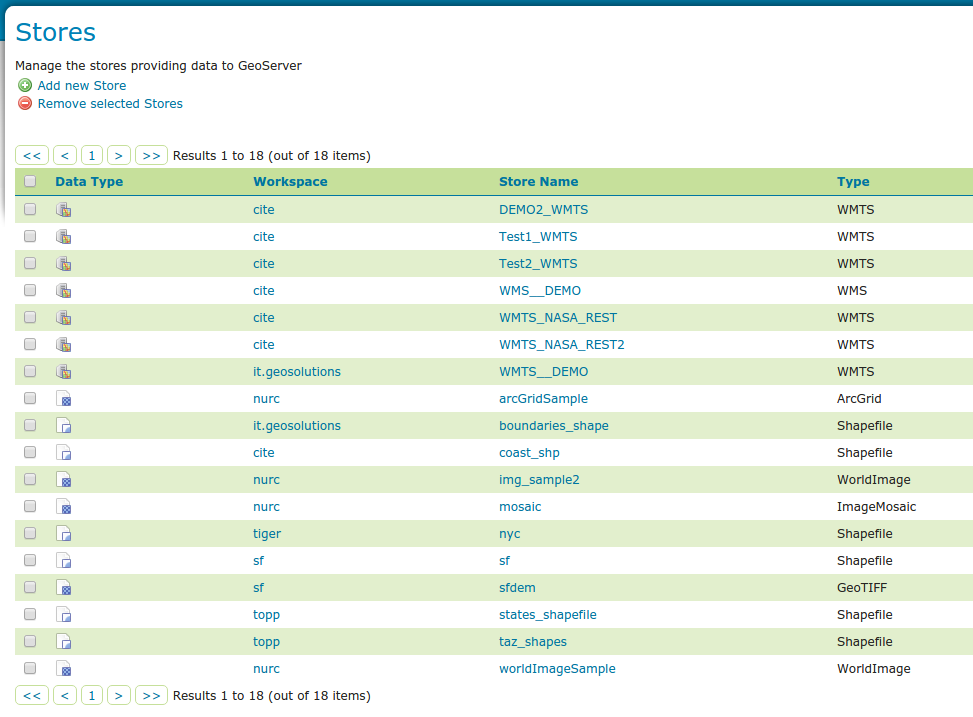The height and width of the screenshot is (717, 973).
Task: Check the checkbox for the coast_shp row
Action: coord(29,452)
